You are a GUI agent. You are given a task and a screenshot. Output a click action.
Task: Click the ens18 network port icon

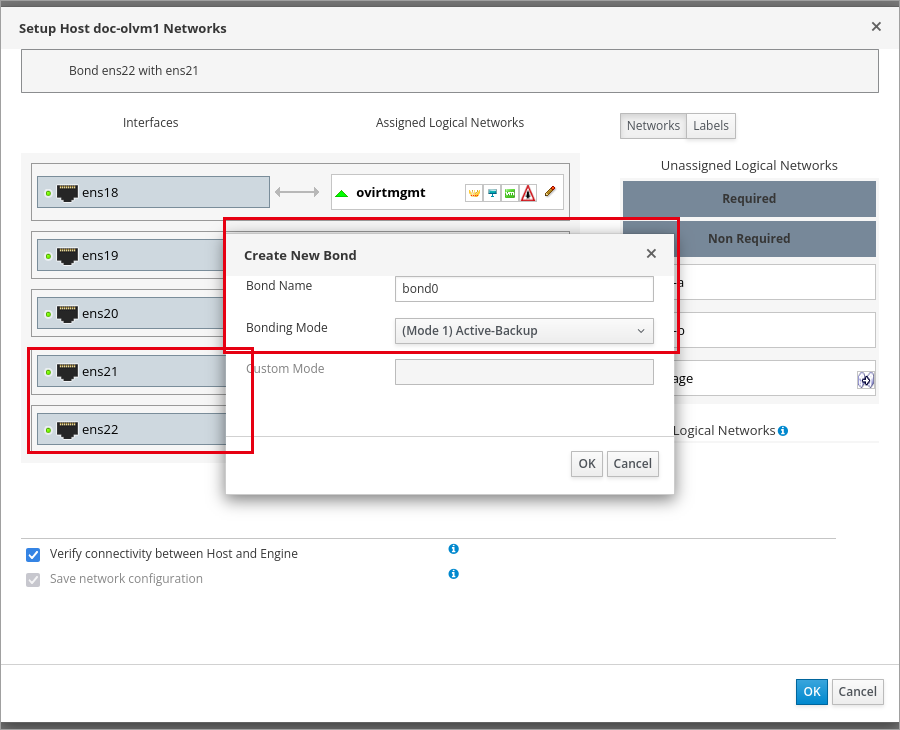[67, 193]
